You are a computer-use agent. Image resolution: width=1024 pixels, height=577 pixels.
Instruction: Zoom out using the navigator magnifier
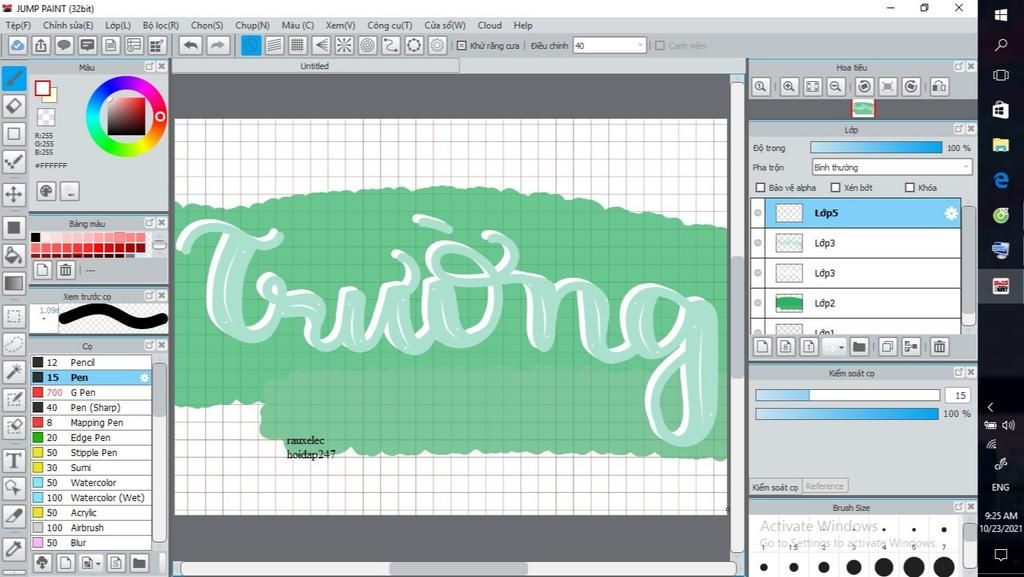(835, 87)
